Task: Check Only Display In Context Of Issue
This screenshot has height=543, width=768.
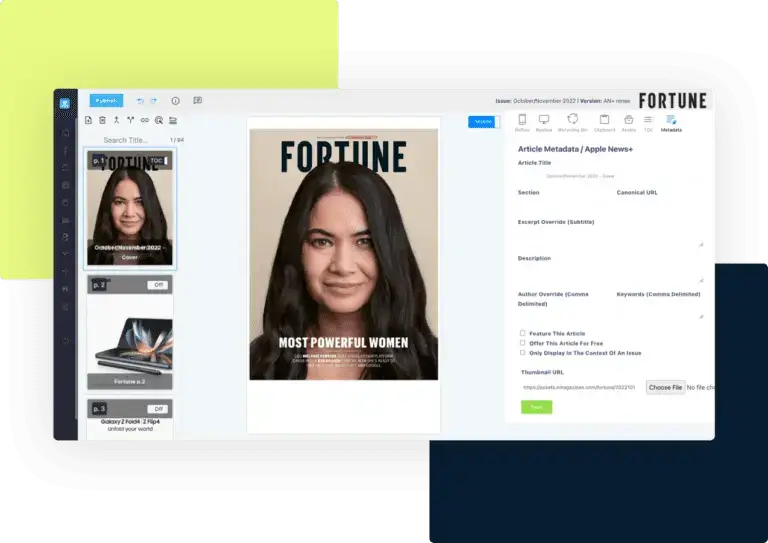Action: tap(522, 352)
